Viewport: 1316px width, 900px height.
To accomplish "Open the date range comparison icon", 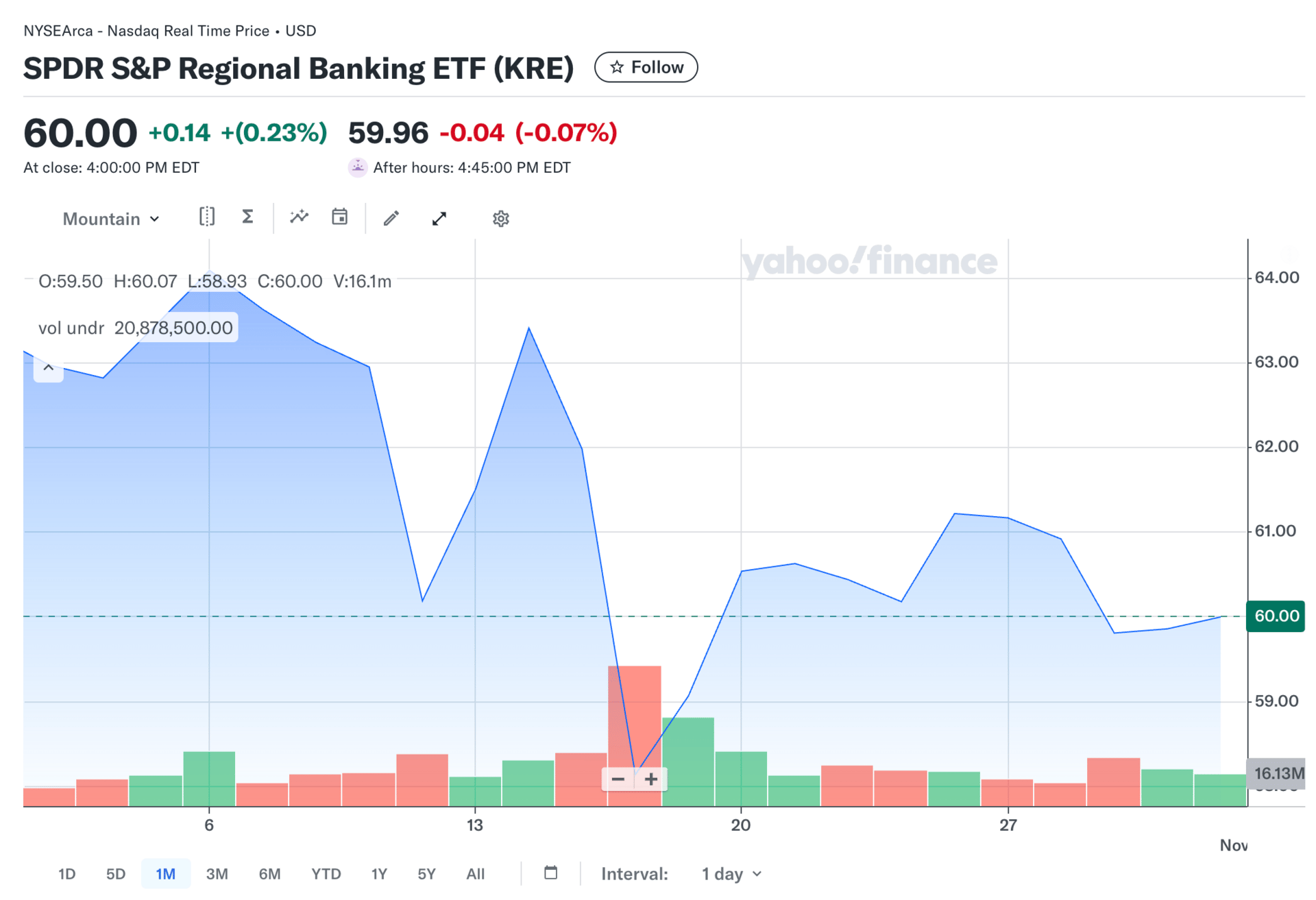I will point(206,217).
